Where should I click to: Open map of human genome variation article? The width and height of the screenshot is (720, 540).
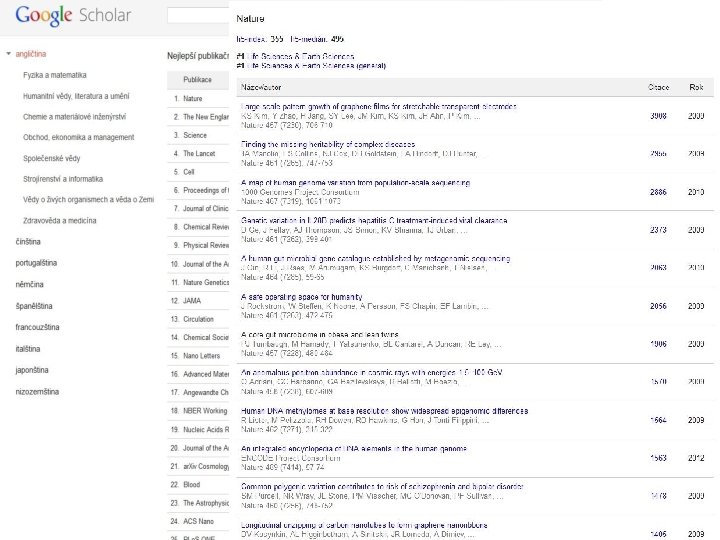pyautogui.click(x=355, y=183)
